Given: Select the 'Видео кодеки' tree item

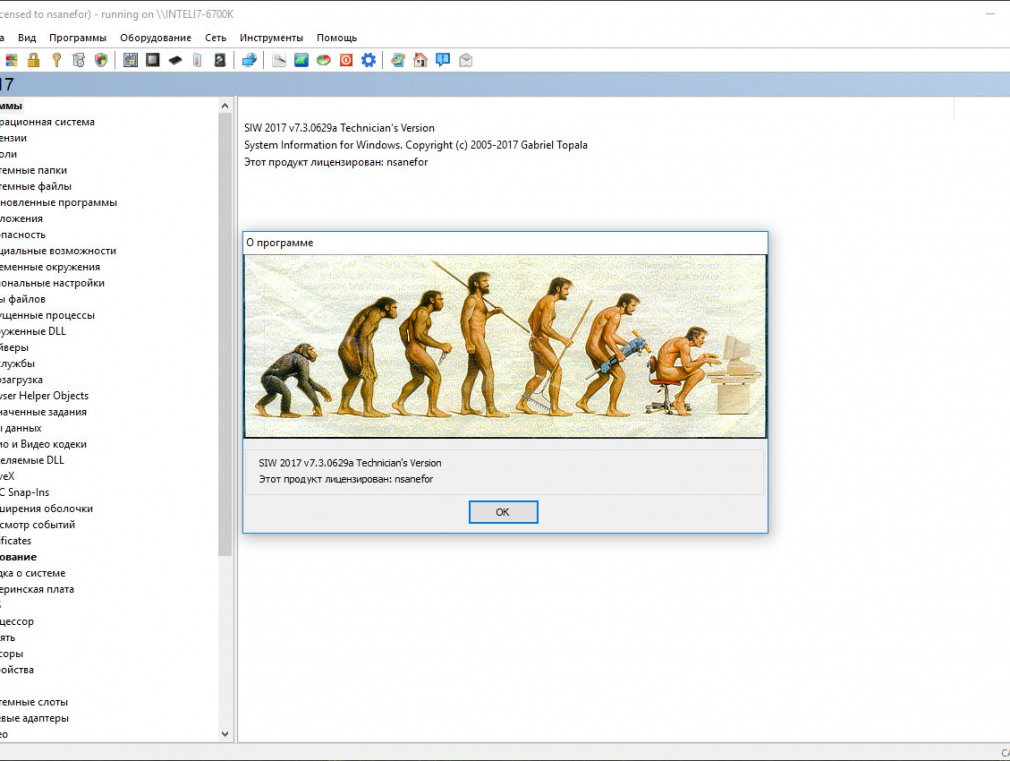Looking at the screenshot, I should tap(43, 444).
